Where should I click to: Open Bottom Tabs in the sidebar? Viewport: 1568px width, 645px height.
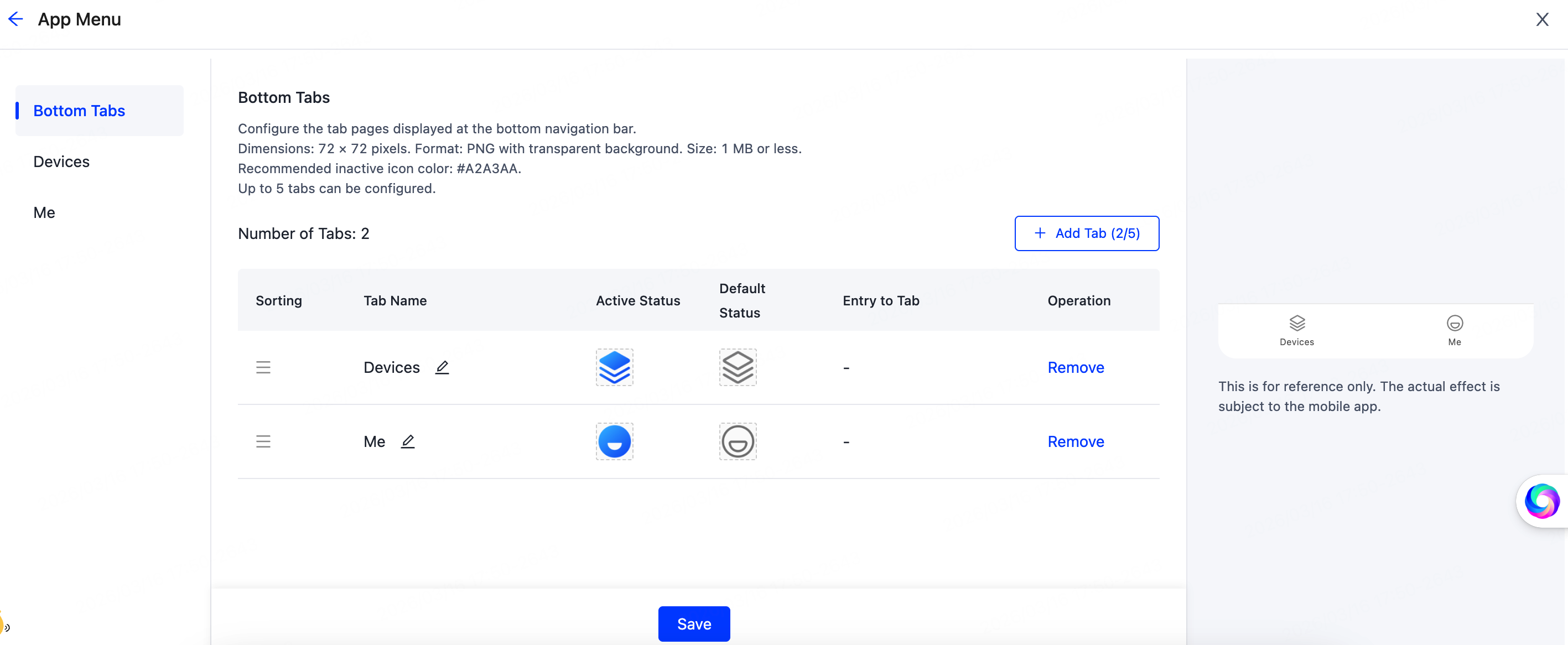(79, 111)
